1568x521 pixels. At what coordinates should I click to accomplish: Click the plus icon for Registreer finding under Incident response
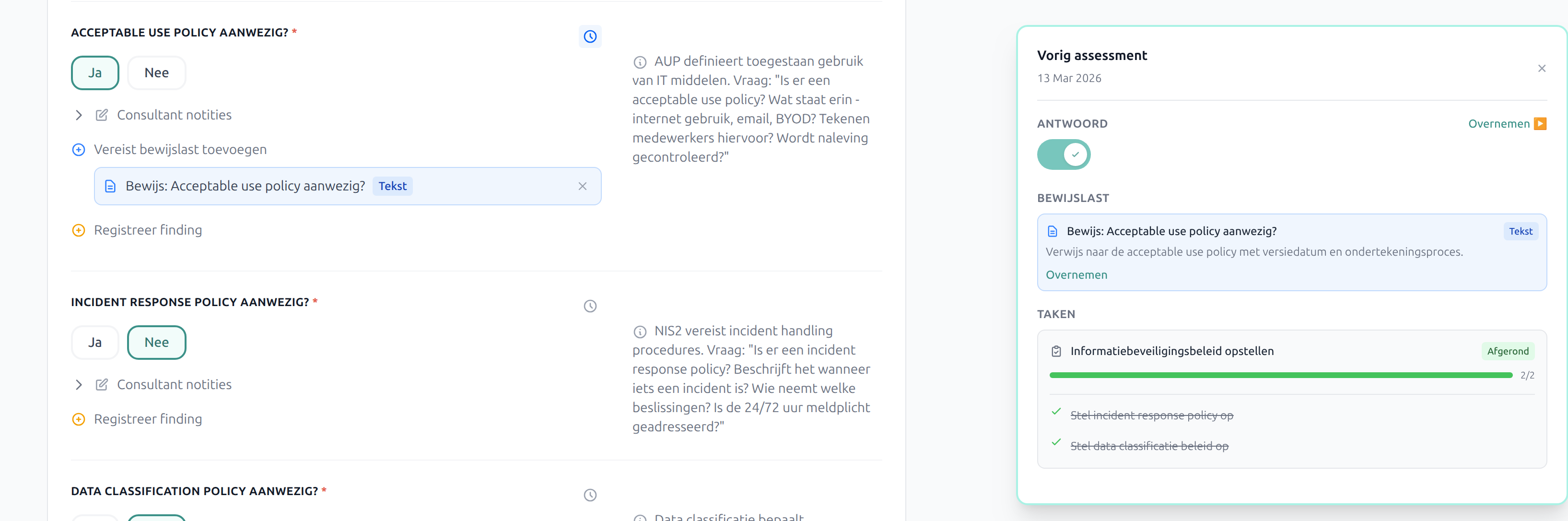point(78,419)
